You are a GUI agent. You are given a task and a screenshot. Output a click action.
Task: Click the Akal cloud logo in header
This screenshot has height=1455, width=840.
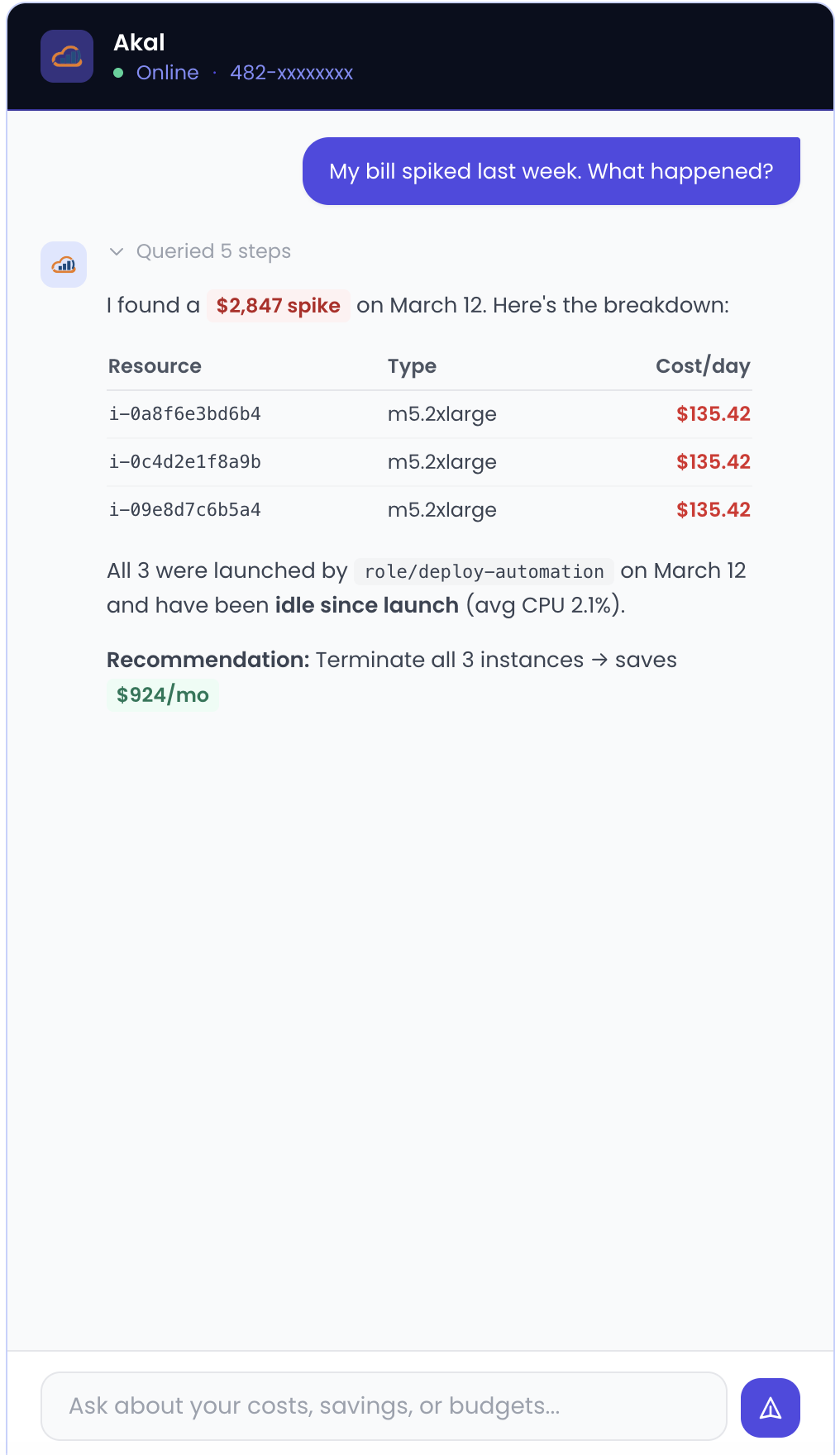point(67,56)
